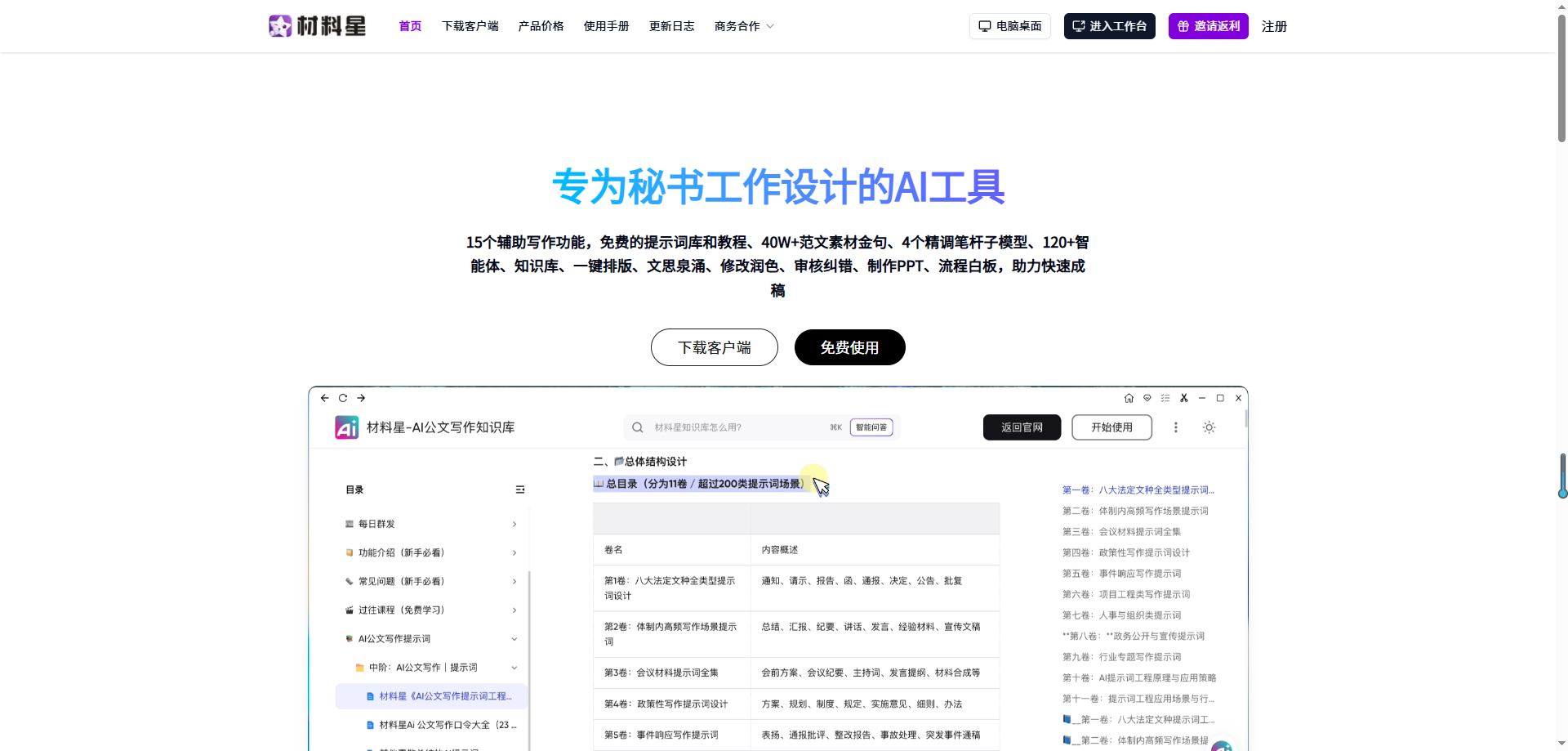1568x751 pixels.
Task: Jump to 第四卷：政策性写作提示词设计 outline link
Action: pos(1126,553)
